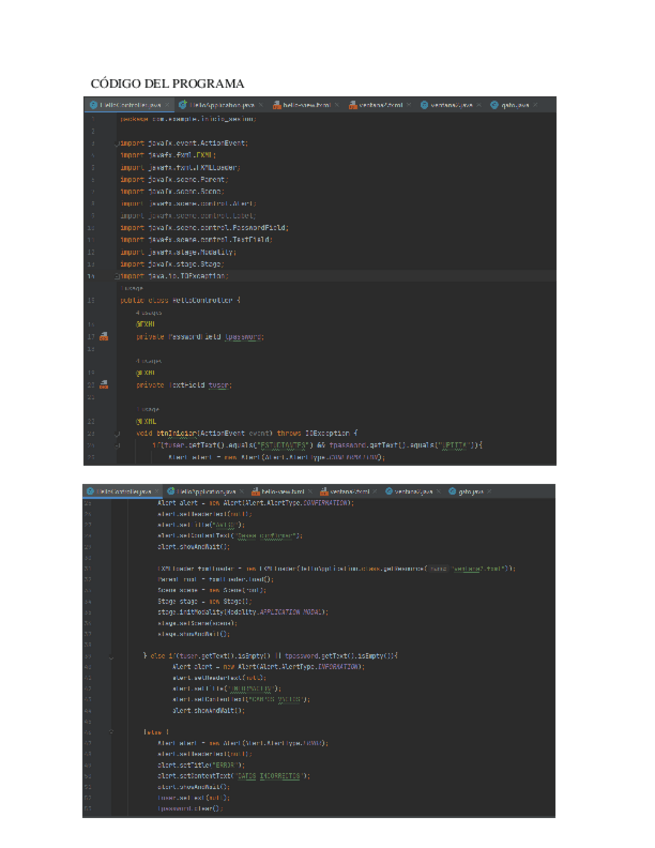Click HelloController.java tab icon above the import statements
655x848 pixels.
(x=93, y=105)
